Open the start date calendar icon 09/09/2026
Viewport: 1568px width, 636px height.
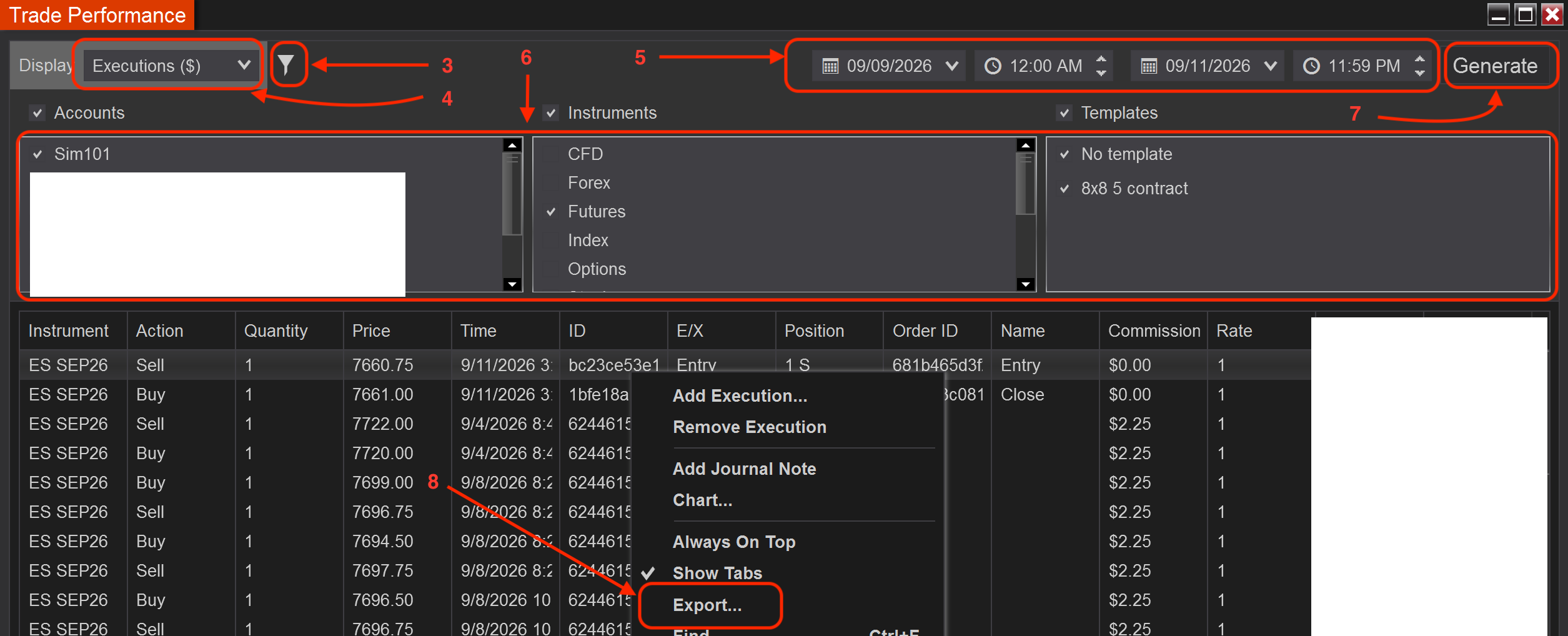(x=830, y=66)
